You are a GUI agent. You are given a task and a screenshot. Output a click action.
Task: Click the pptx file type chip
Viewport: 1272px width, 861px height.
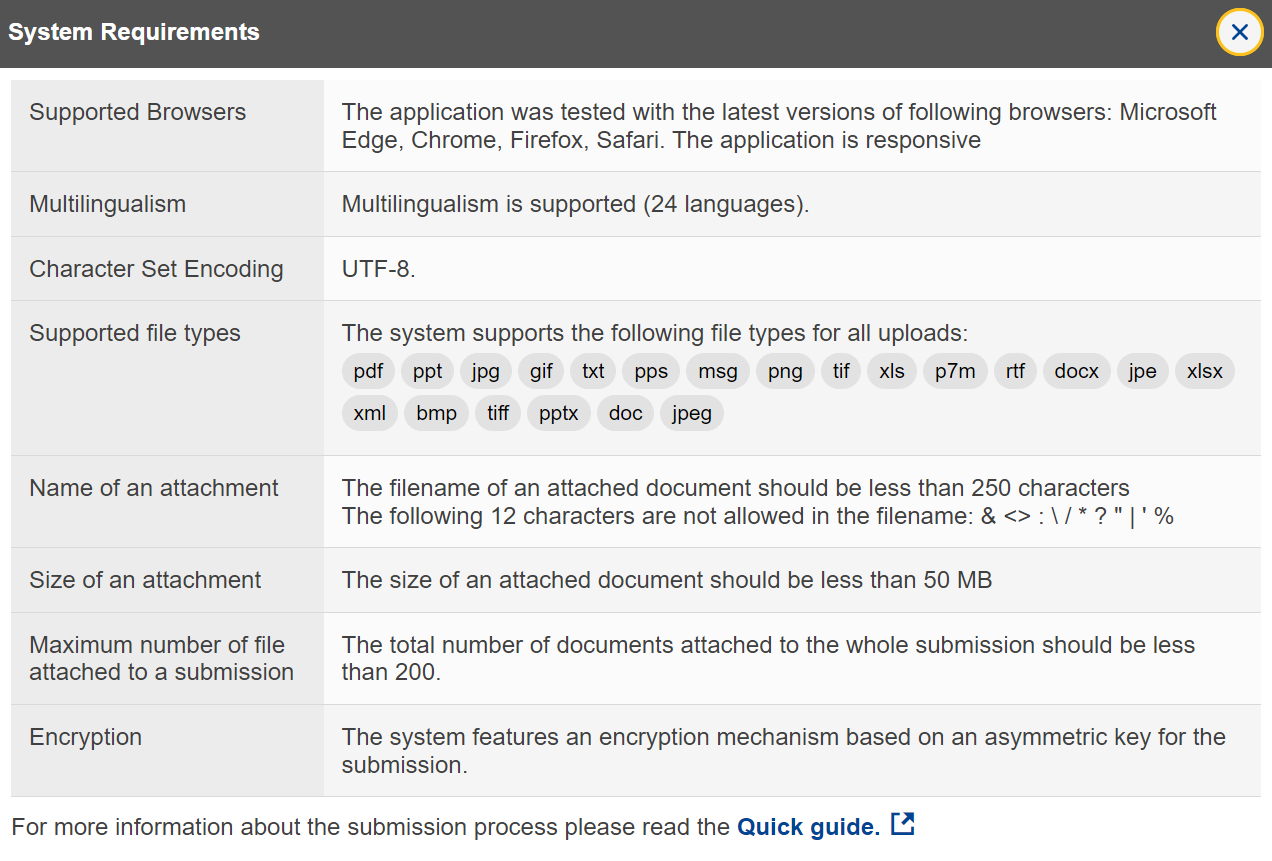(559, 413)
